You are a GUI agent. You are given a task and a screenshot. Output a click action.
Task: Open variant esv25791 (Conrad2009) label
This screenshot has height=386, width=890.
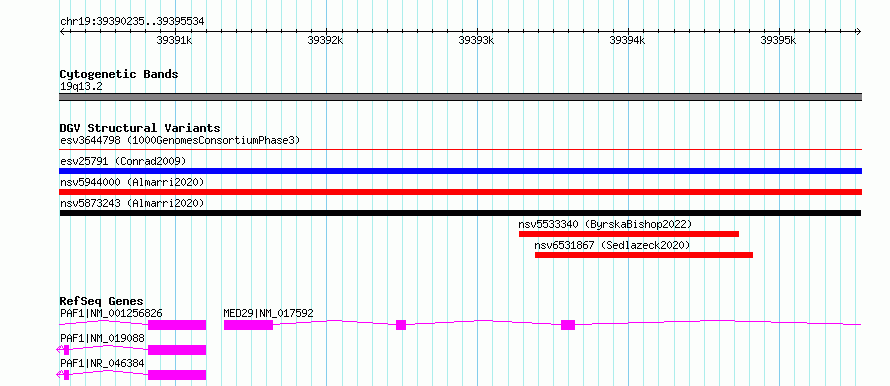click(x=123, y=161)
